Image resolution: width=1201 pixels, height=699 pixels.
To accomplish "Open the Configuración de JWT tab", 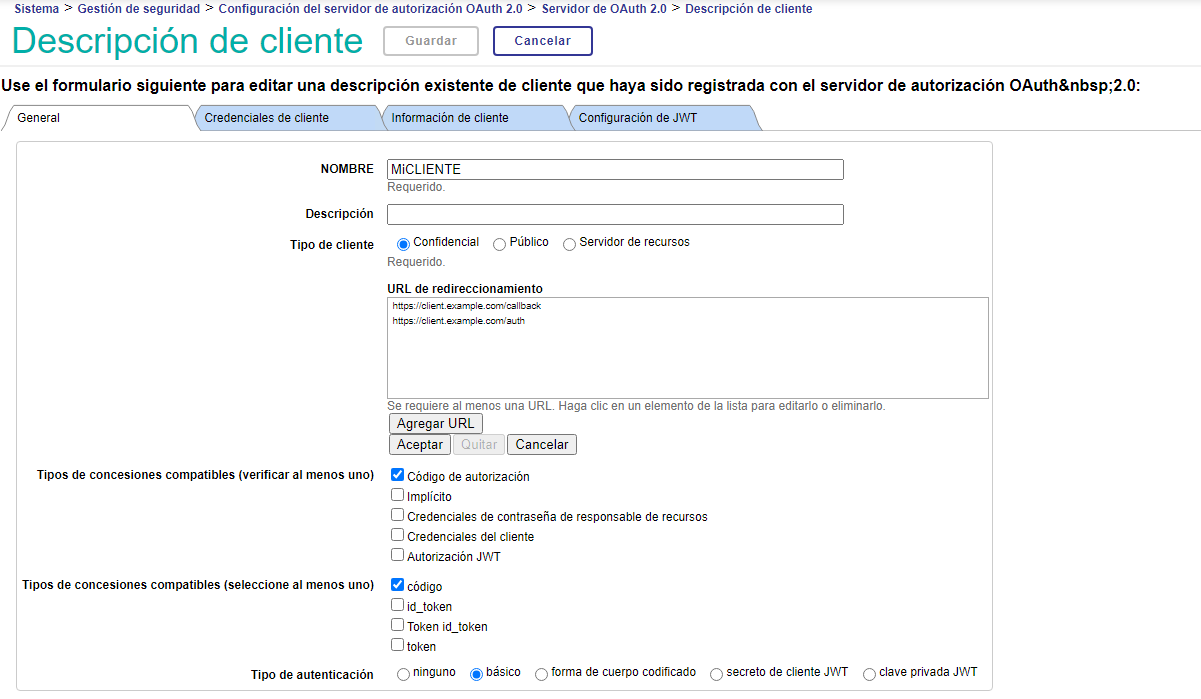I will coord(637,118).
